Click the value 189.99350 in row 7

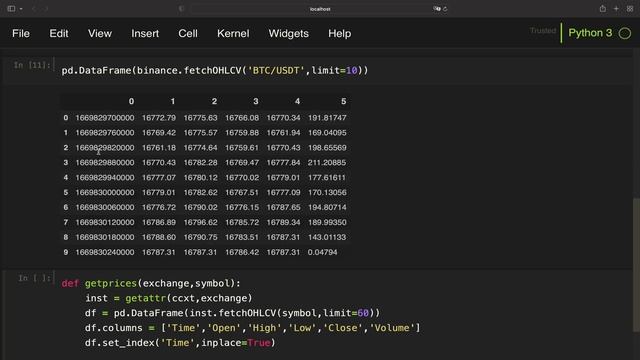coord(327,222)
